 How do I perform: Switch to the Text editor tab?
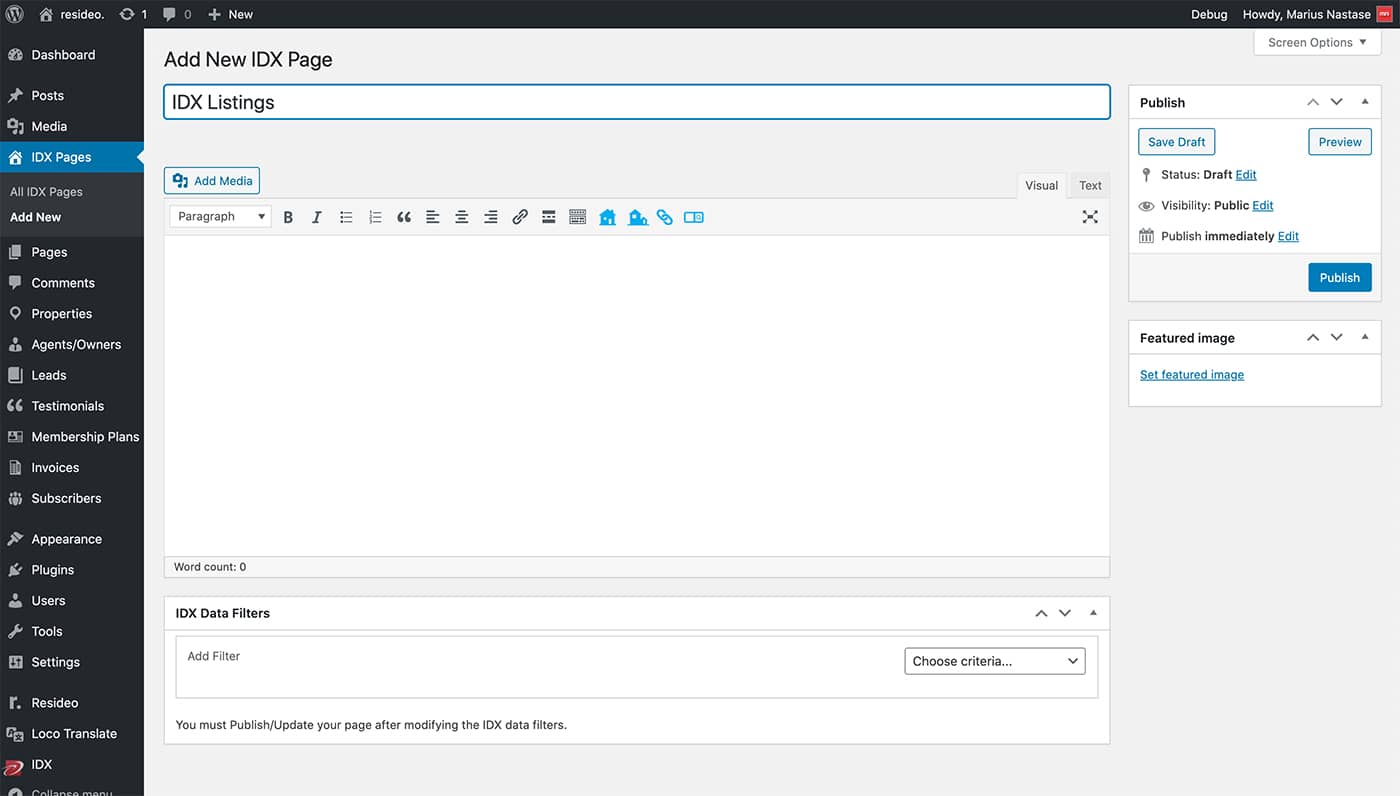click(1090, 185)
